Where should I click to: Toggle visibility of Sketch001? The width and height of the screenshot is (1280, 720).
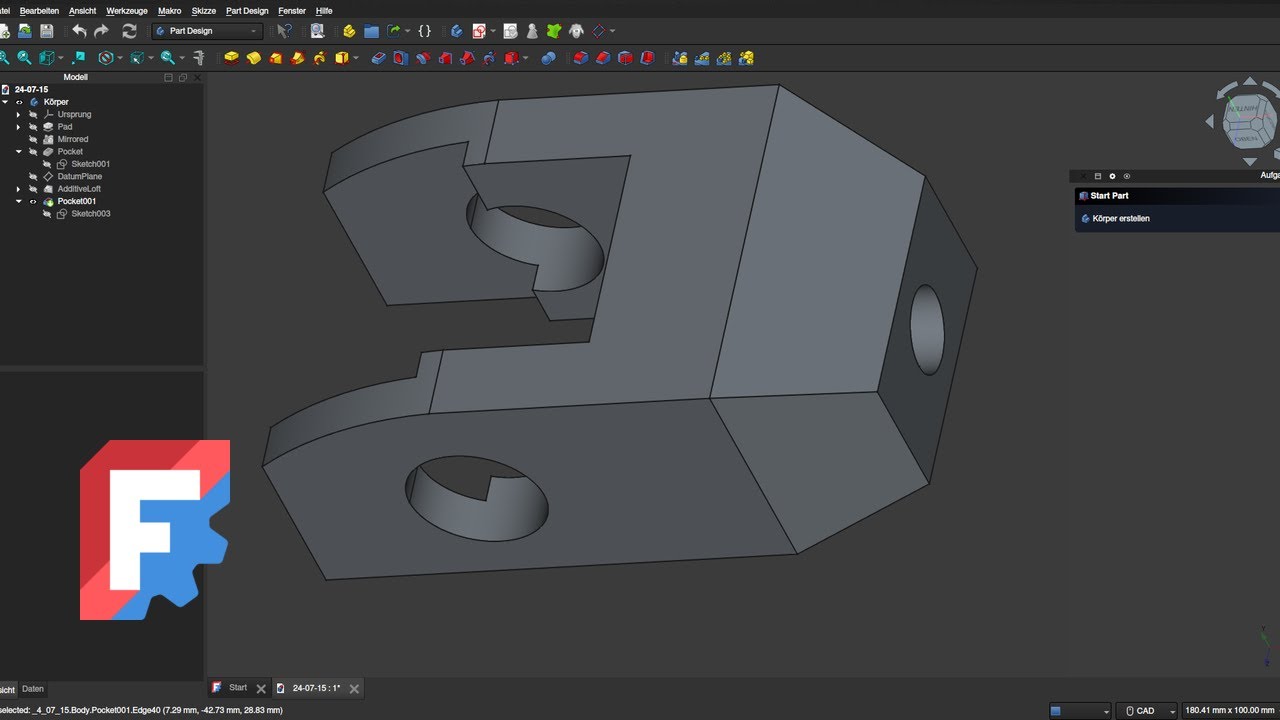pyautogui.click(x=47, y=164)
